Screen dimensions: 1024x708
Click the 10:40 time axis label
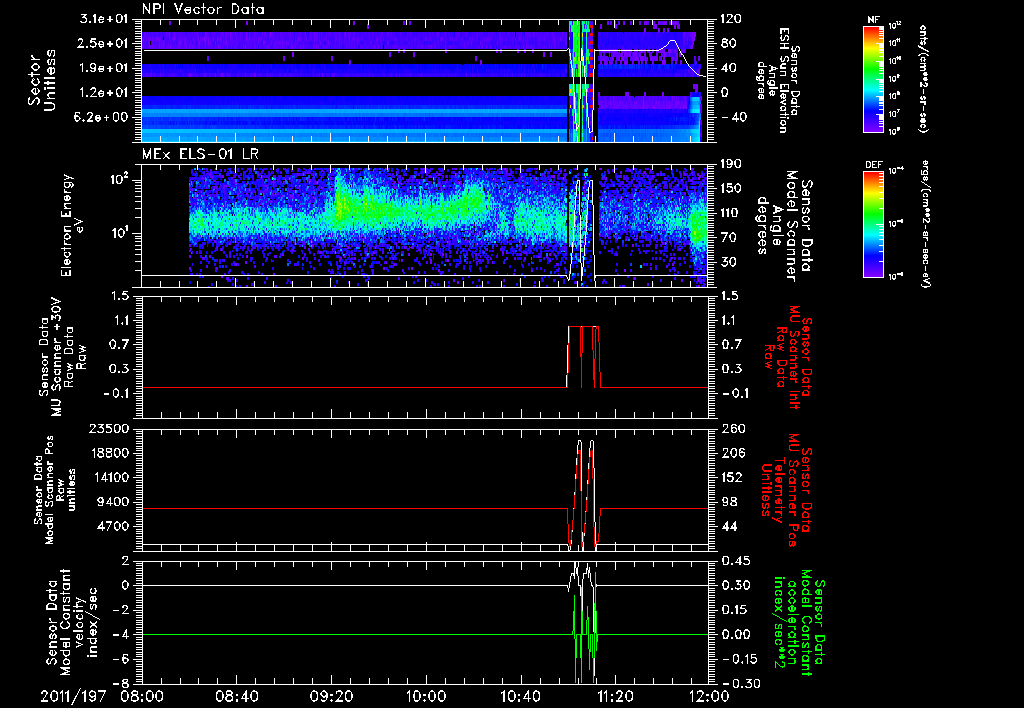click(x=520, y=696)
